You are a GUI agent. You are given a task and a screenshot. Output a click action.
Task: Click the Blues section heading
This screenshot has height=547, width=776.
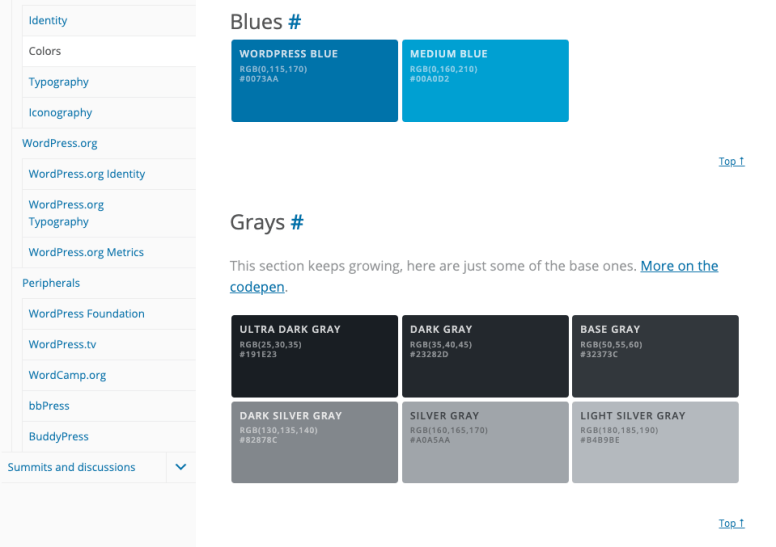(256, 22)
